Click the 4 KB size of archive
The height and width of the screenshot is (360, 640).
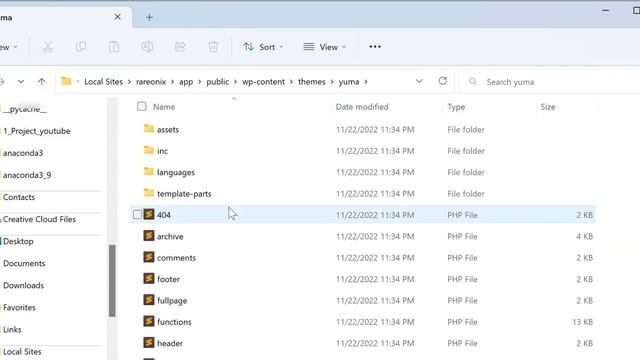click(584, 236)
